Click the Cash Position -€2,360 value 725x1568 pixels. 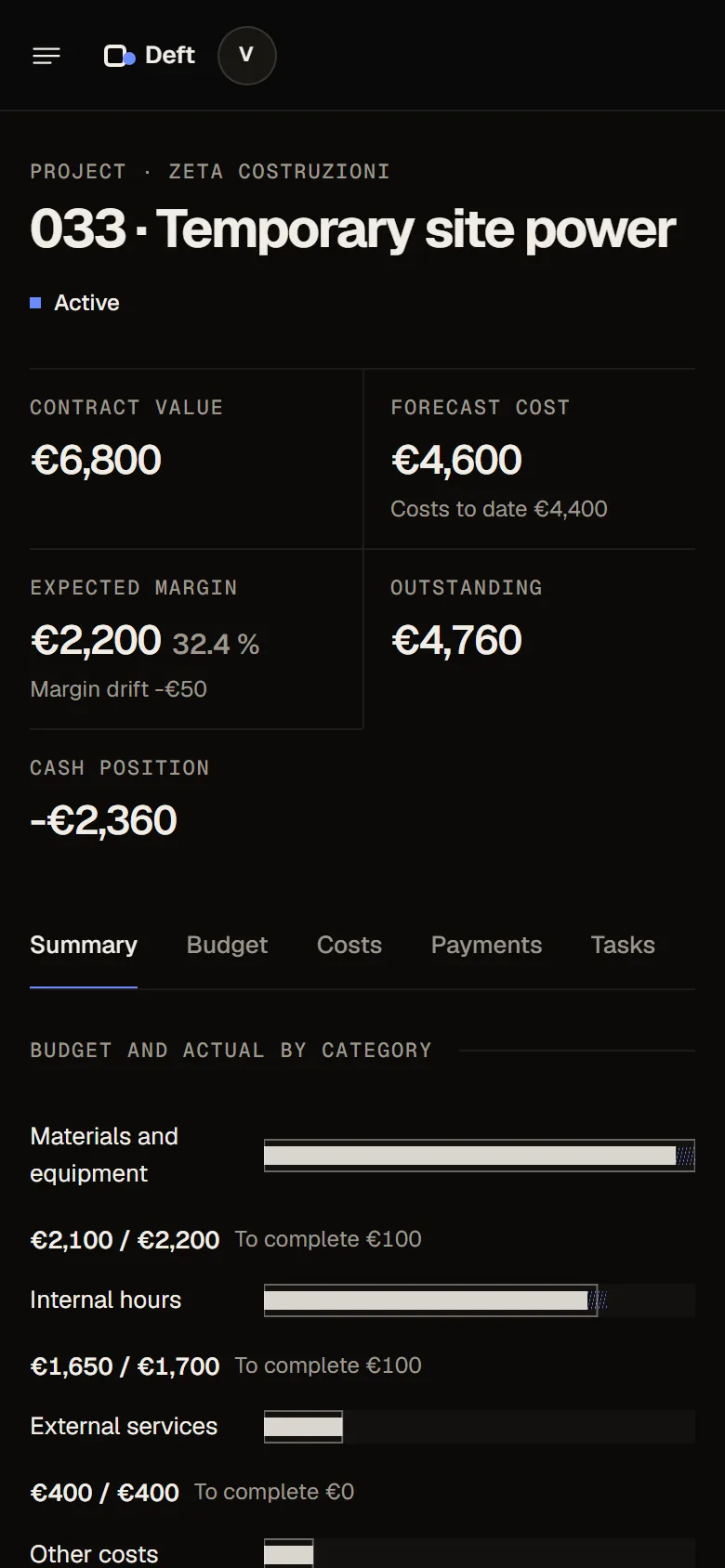(103, 820)
